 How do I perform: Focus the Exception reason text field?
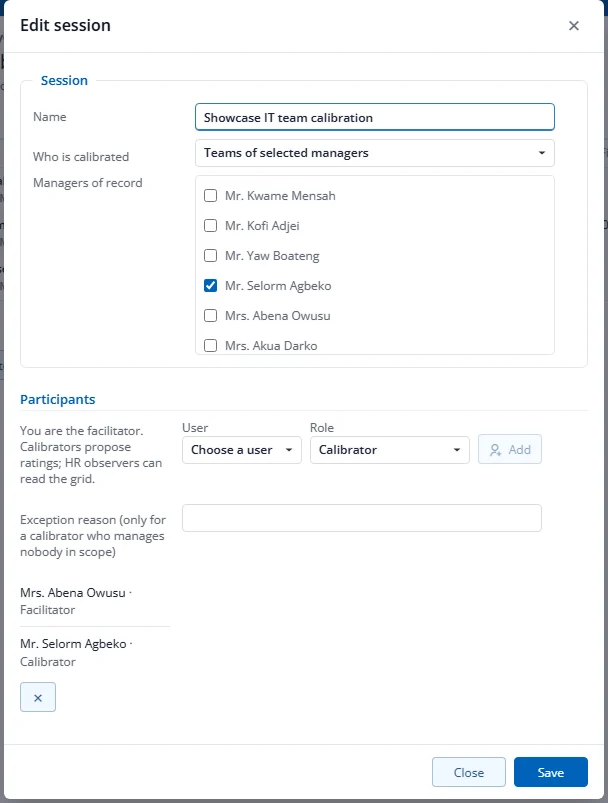tap(362, 518)
